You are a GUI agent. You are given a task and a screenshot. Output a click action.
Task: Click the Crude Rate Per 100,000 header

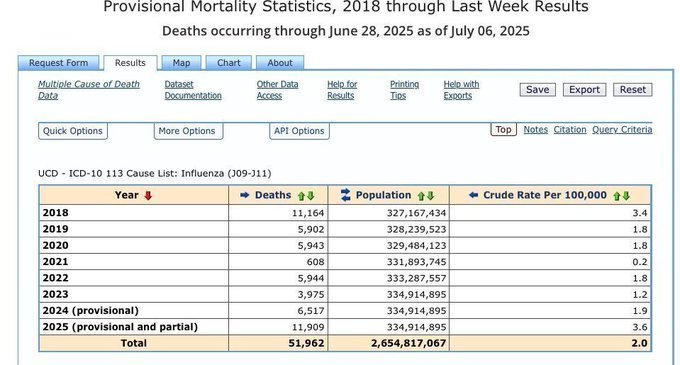[x=545, y=195]
